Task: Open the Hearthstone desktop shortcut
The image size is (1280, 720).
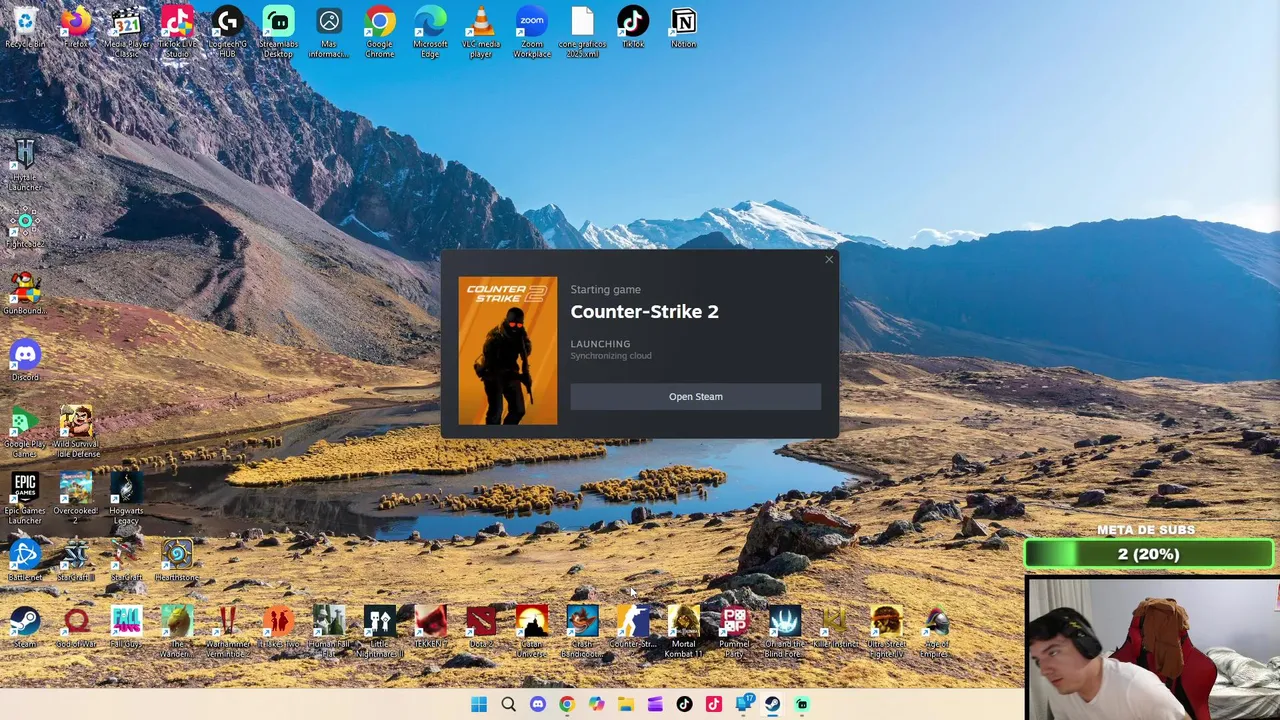Action: coord(177,561)
